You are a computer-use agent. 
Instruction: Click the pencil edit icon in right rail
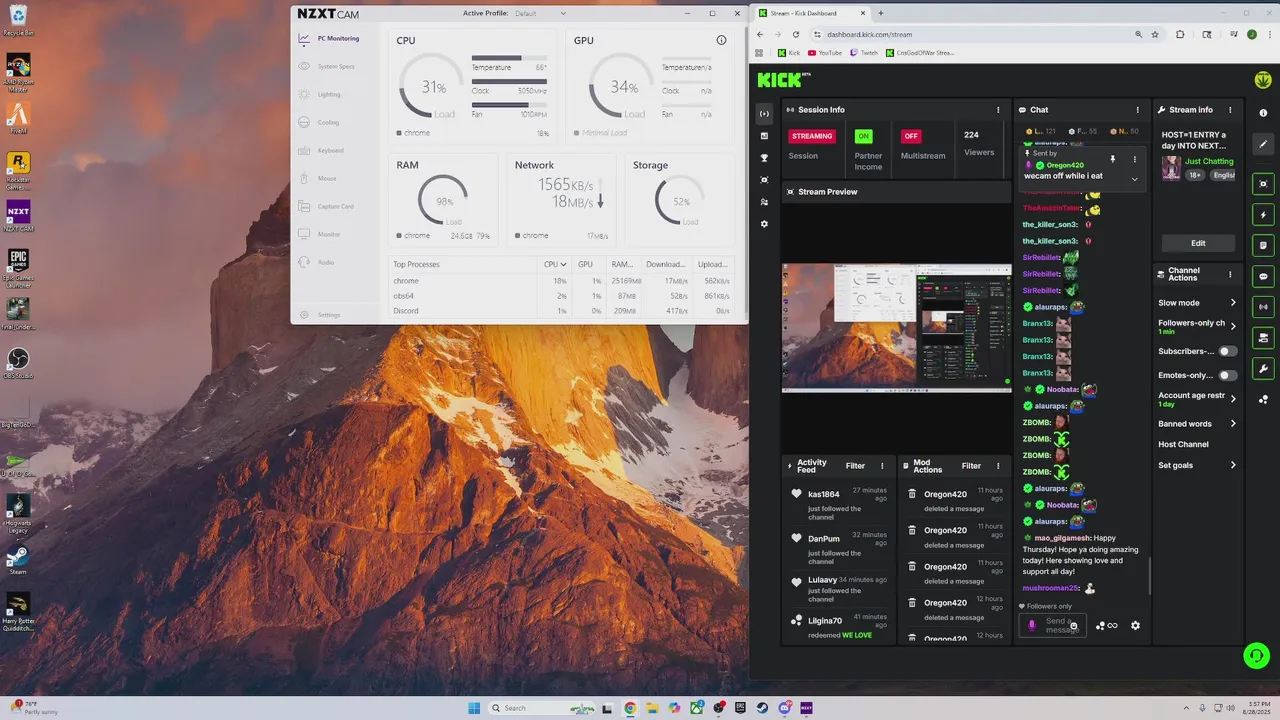point(1263,144)
